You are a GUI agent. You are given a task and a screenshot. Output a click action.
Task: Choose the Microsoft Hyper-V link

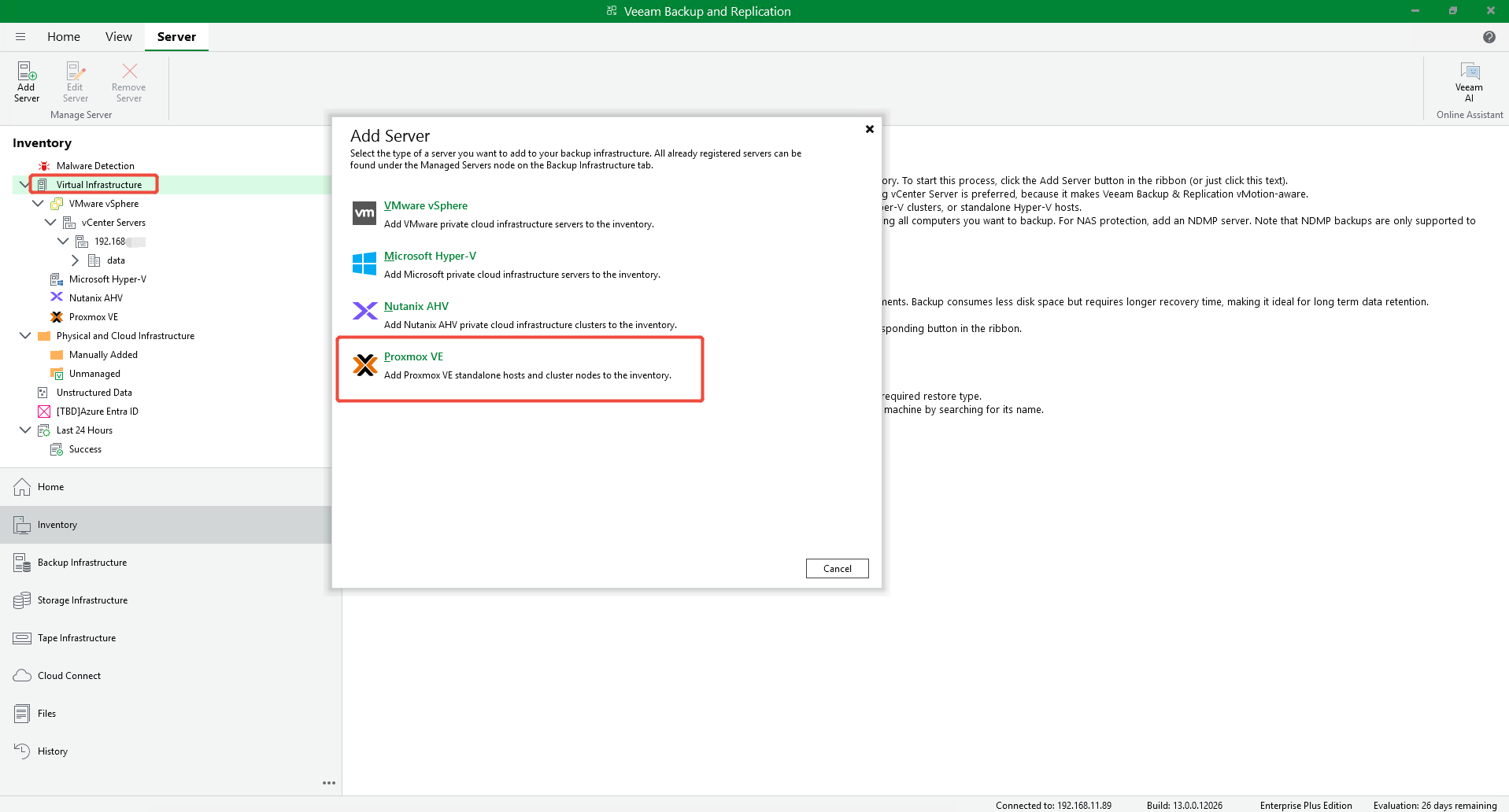coord(430,256)
